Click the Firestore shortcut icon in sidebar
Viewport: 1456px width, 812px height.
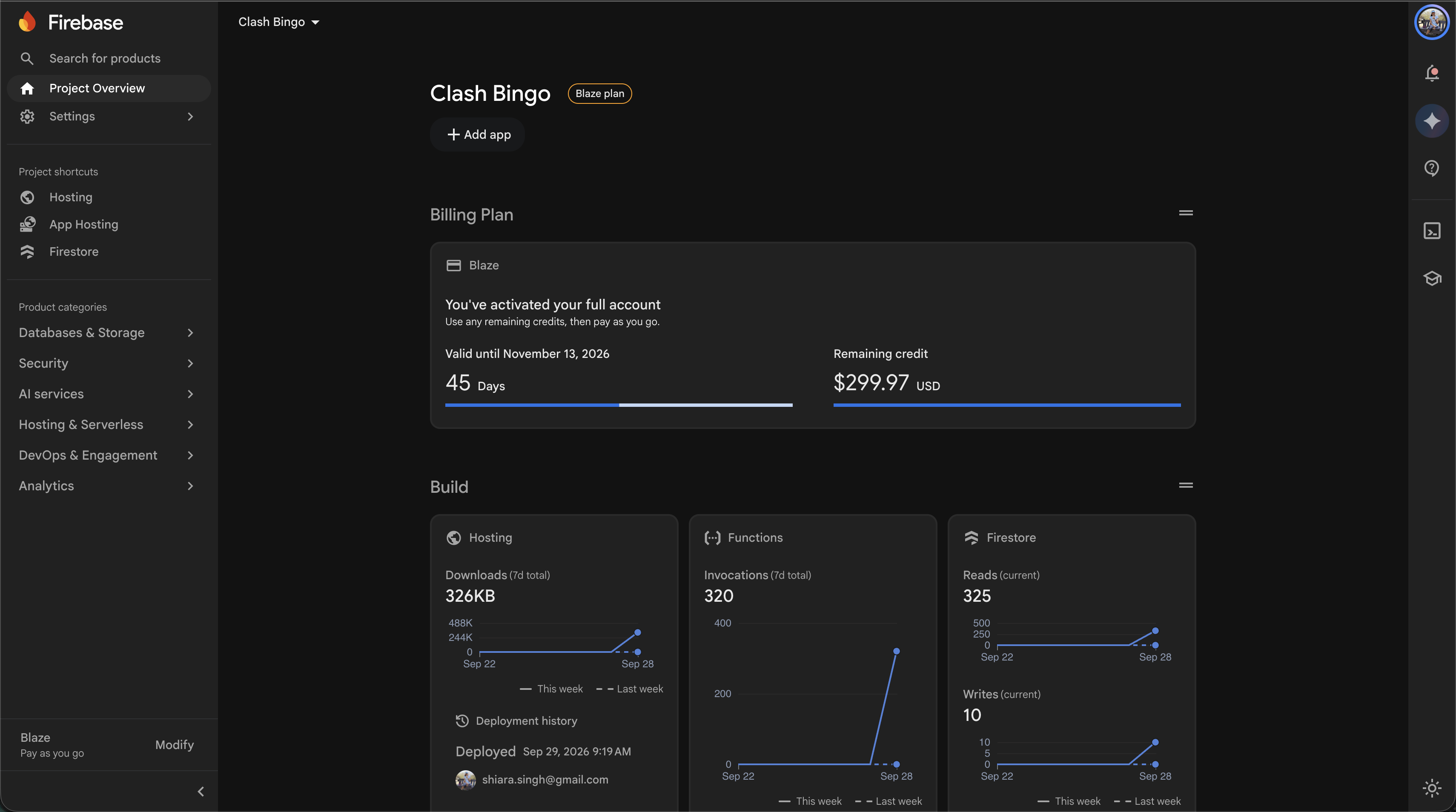(27, 252)
